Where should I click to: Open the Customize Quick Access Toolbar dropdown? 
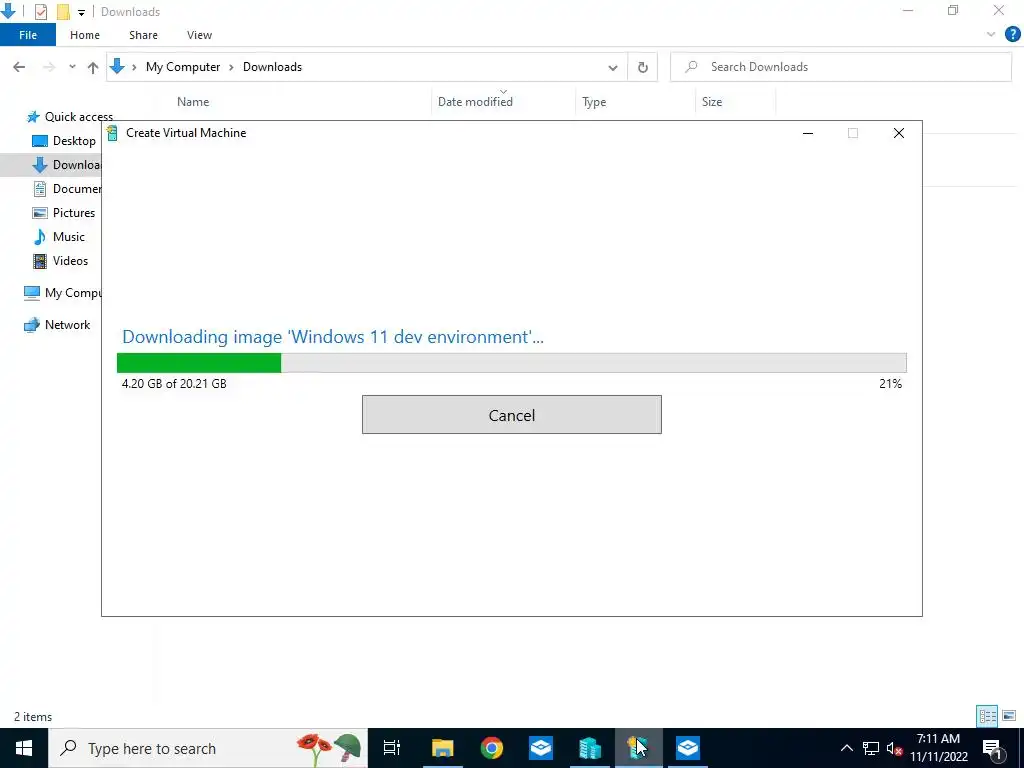coord(81,12)
